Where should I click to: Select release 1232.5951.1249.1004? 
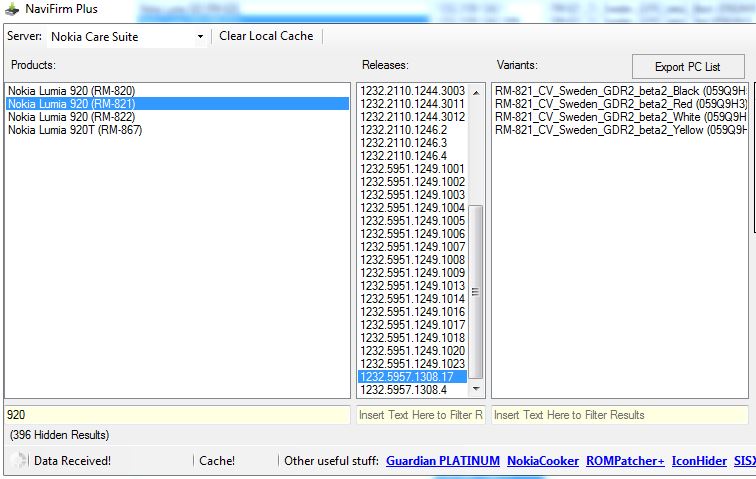tap(413, 208)
